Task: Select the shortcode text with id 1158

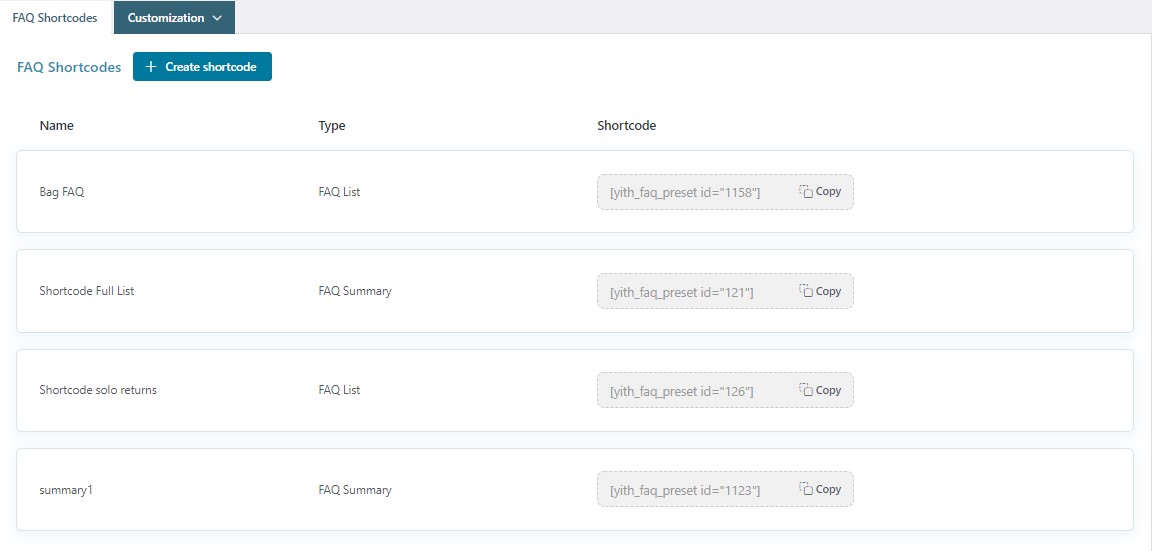Action: (x=685, y=193)
